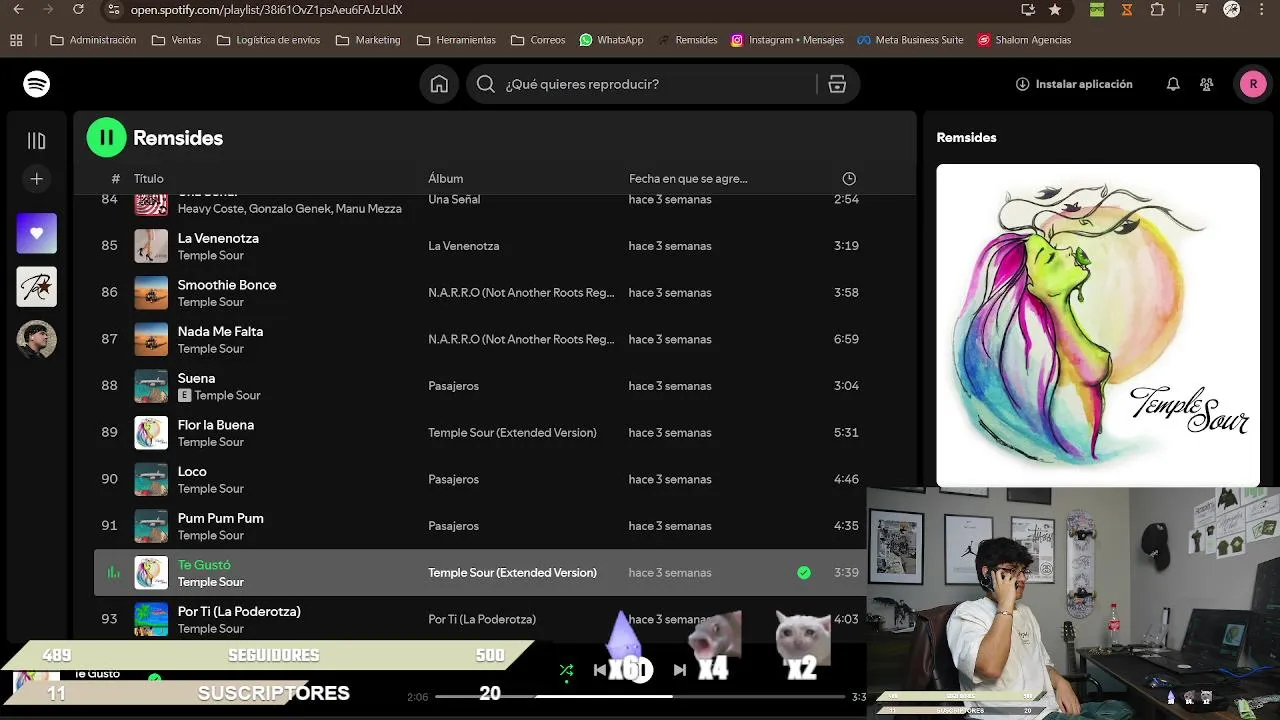Viewport: 1280px width, 720px height.
Task: Click the Instalar aplicación link
Action: tap(1074, 84)
